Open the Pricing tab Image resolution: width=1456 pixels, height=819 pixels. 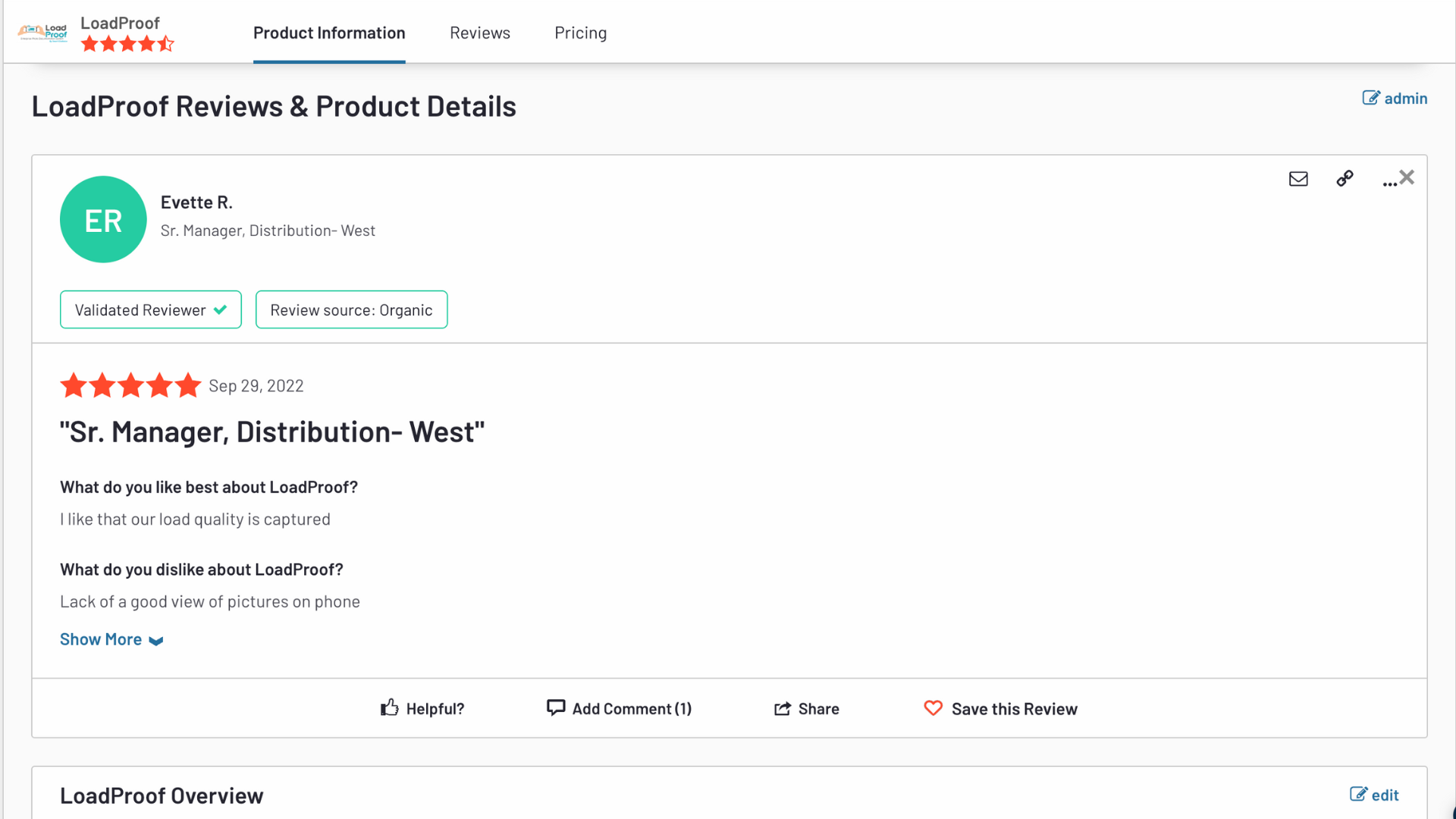tap(581, 33)
